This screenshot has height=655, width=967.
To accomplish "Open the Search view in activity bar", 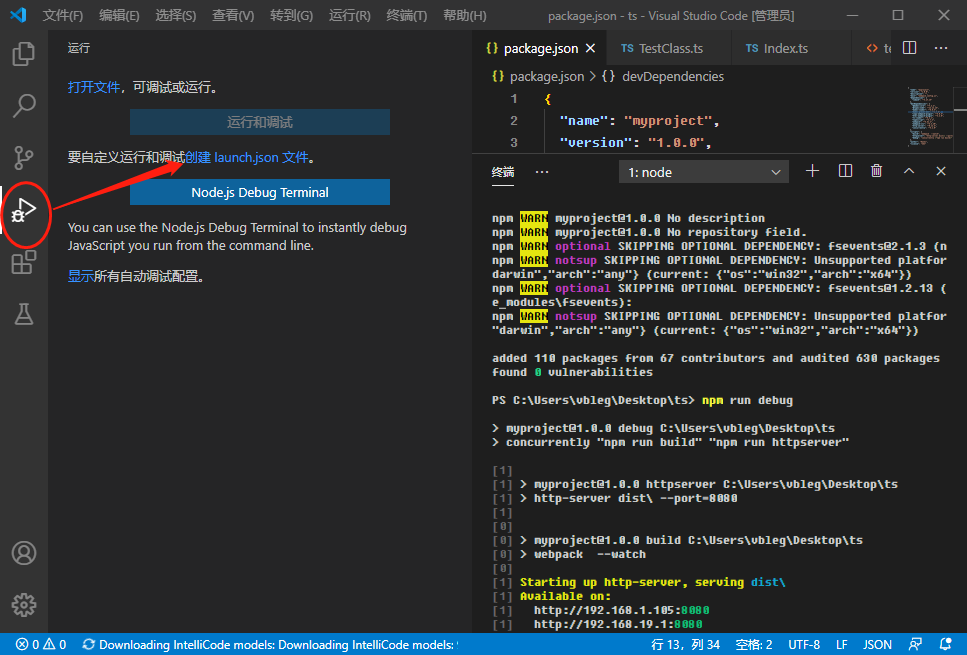I will point(23,105).
